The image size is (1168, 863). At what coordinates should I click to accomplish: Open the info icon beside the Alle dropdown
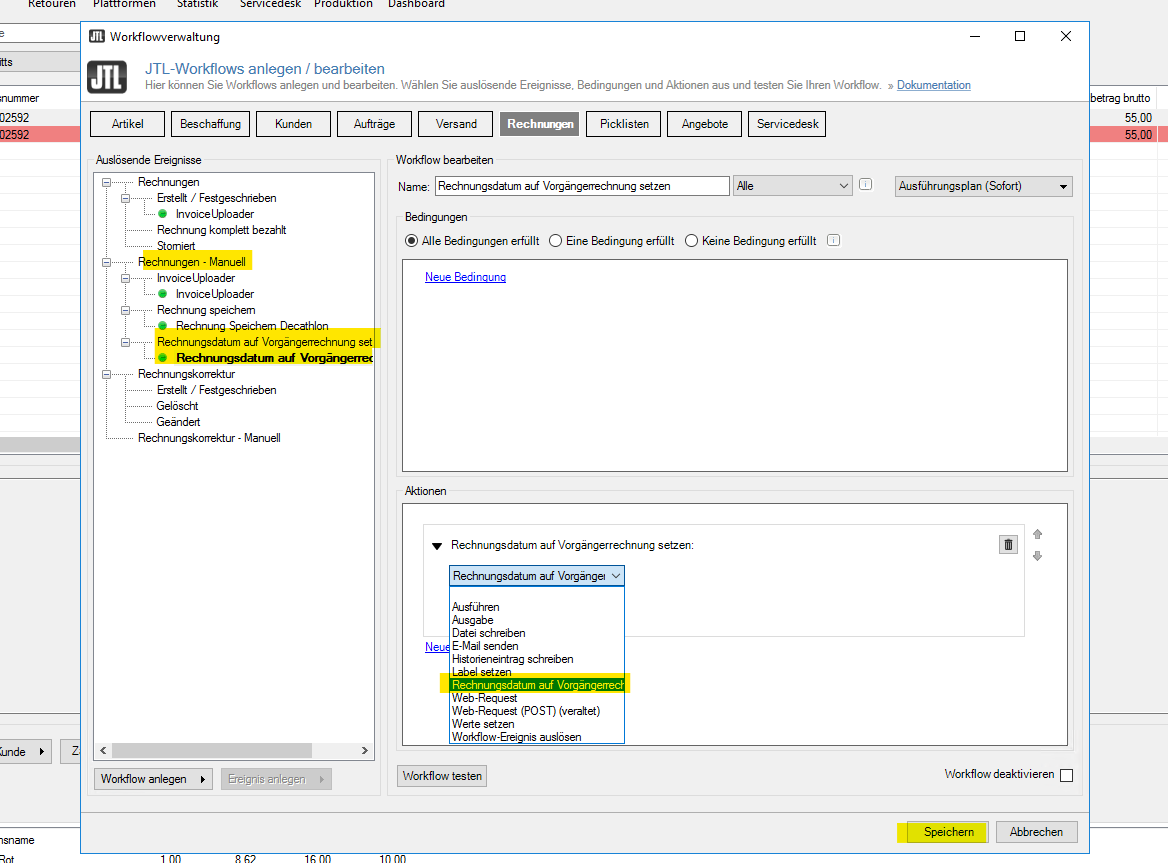coord(866,185)
